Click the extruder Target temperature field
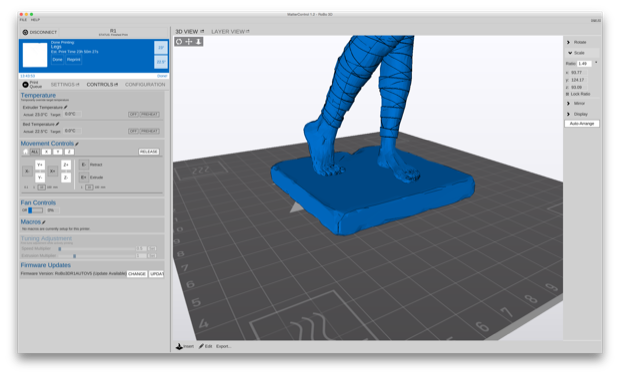 click(x=73, y=114)
